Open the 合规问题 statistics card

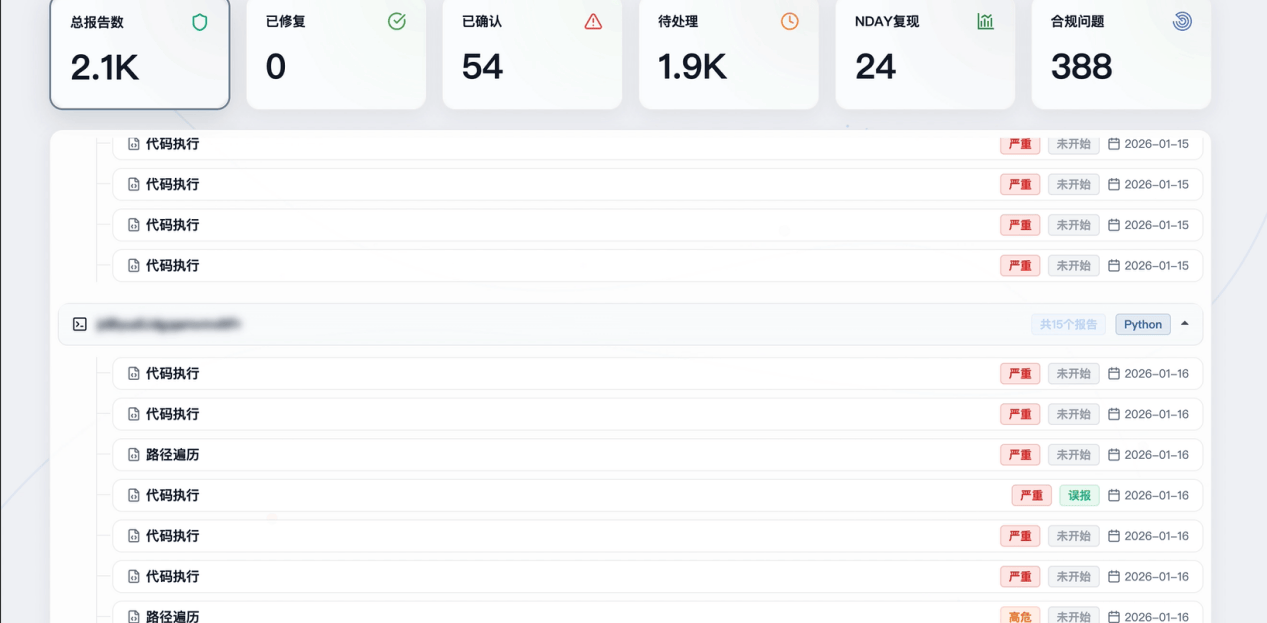pyautogui.click(x=1120, y=55)
